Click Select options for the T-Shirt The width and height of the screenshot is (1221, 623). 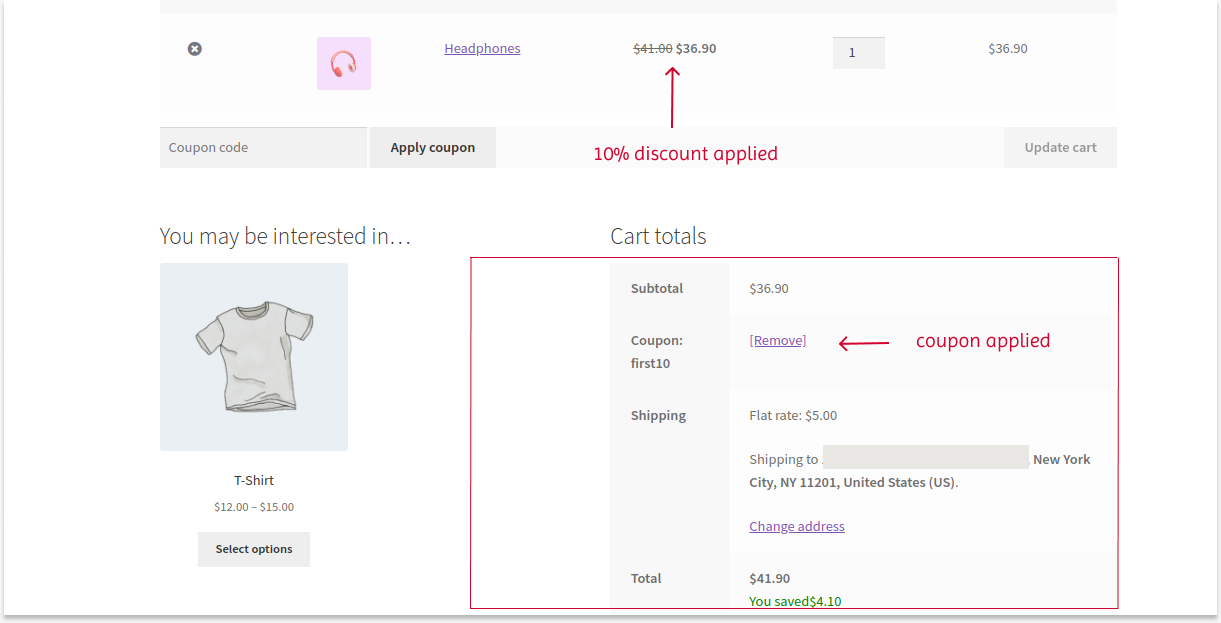coord(253,549)
